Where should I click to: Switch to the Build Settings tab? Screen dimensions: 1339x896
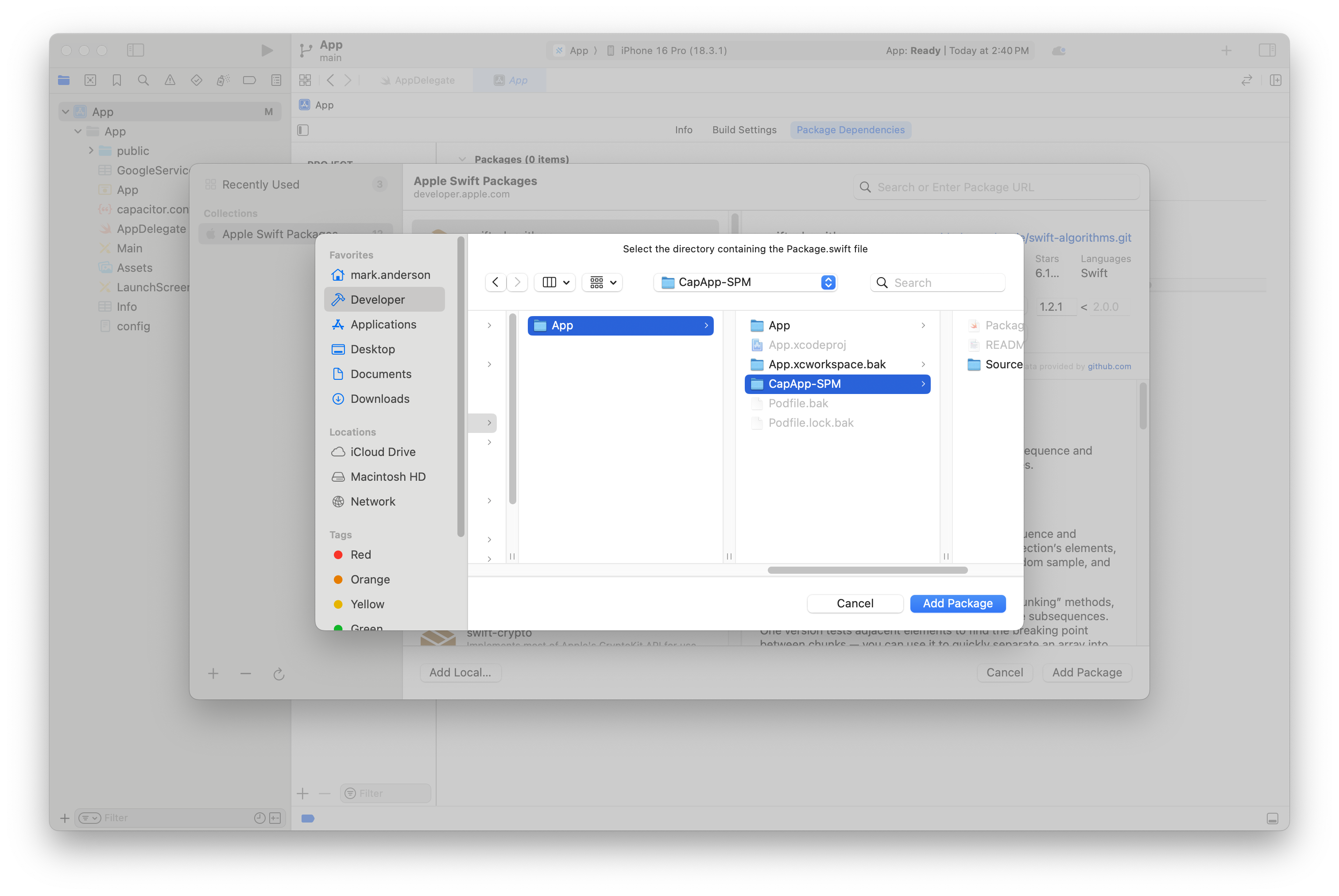744,130
